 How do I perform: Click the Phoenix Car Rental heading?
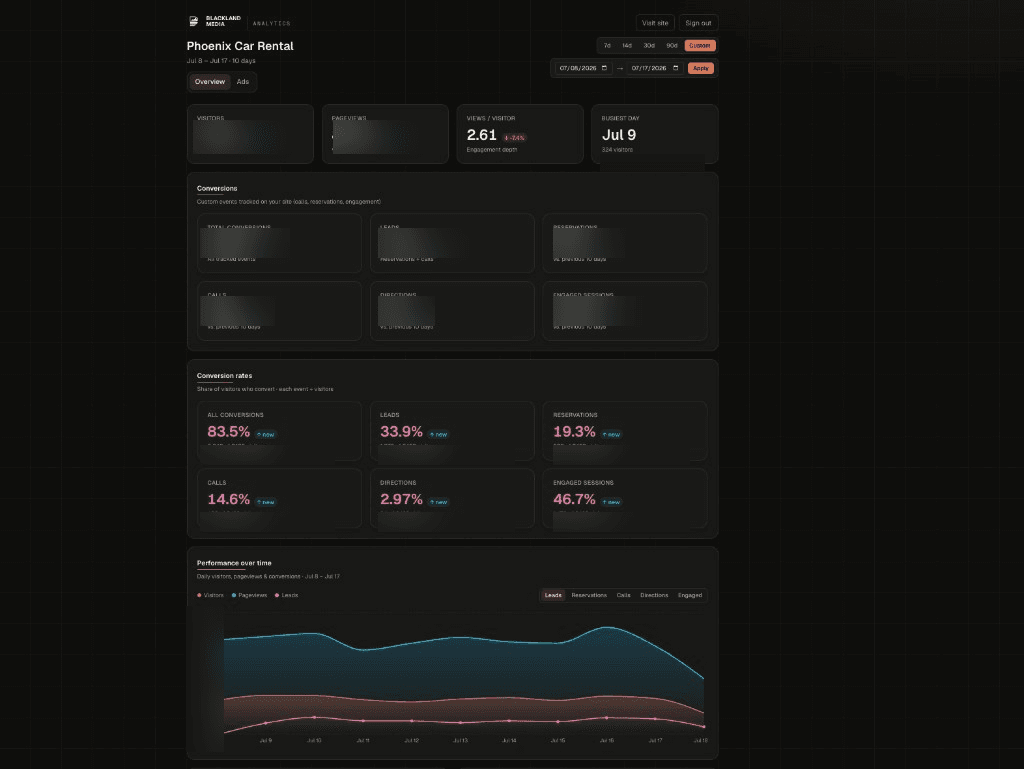coord(240,46)
